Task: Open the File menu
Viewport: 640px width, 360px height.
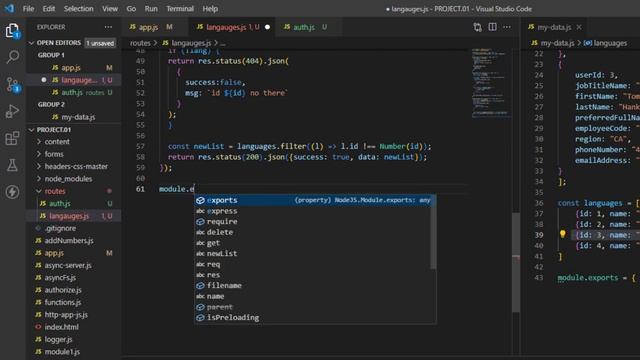Action: click(x=28, y=9)
